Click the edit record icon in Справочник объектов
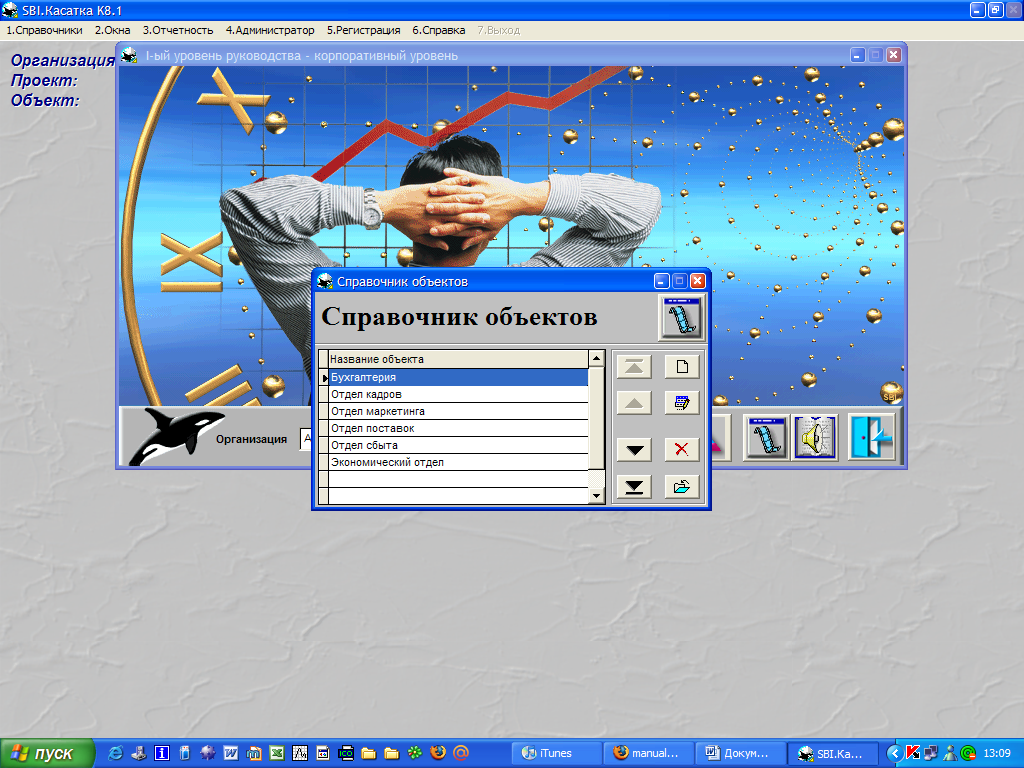 [x=682, y=403]
